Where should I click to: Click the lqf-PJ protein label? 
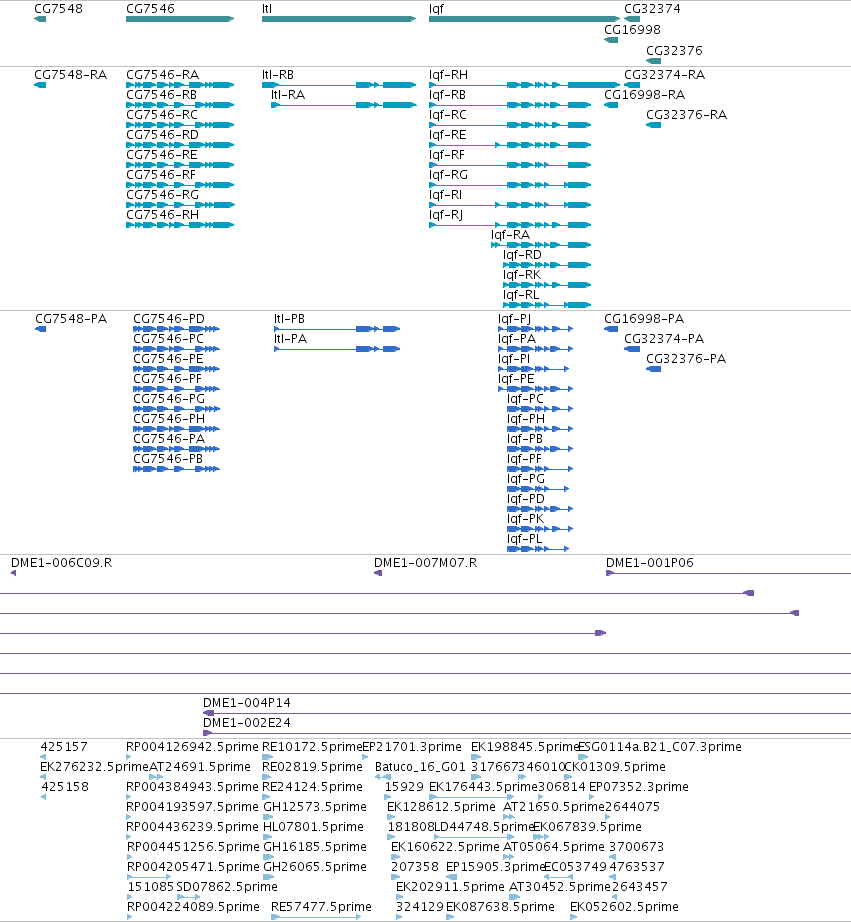point(514,319)
